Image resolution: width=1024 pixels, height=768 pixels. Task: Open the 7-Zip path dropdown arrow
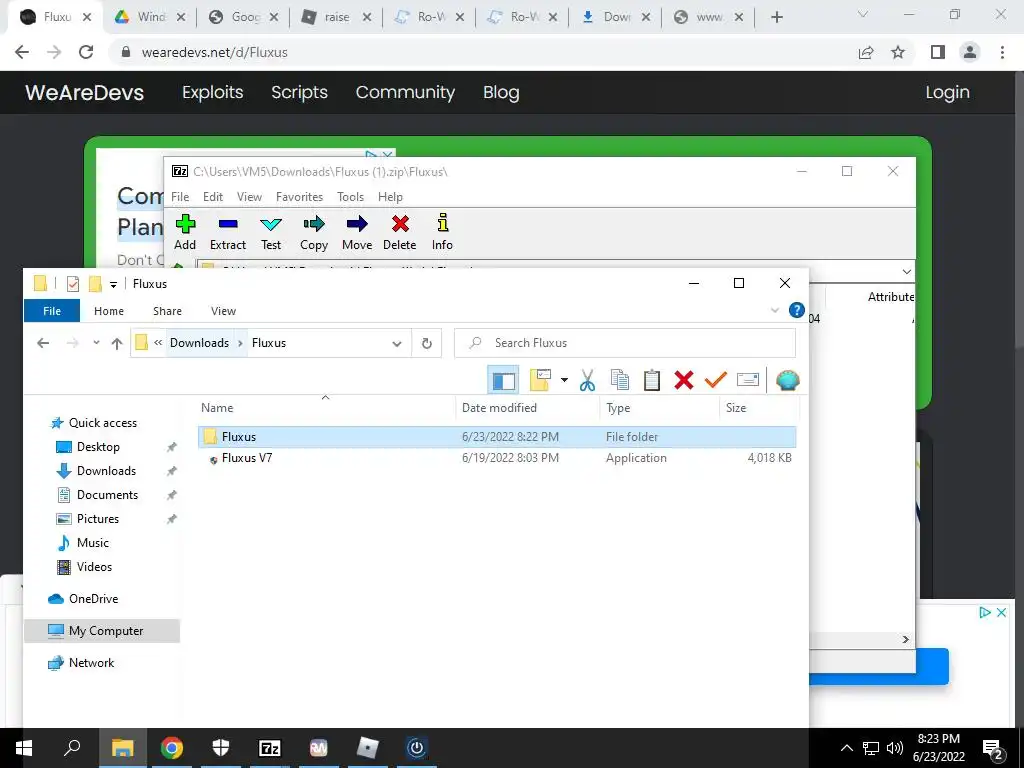[906, 271]
